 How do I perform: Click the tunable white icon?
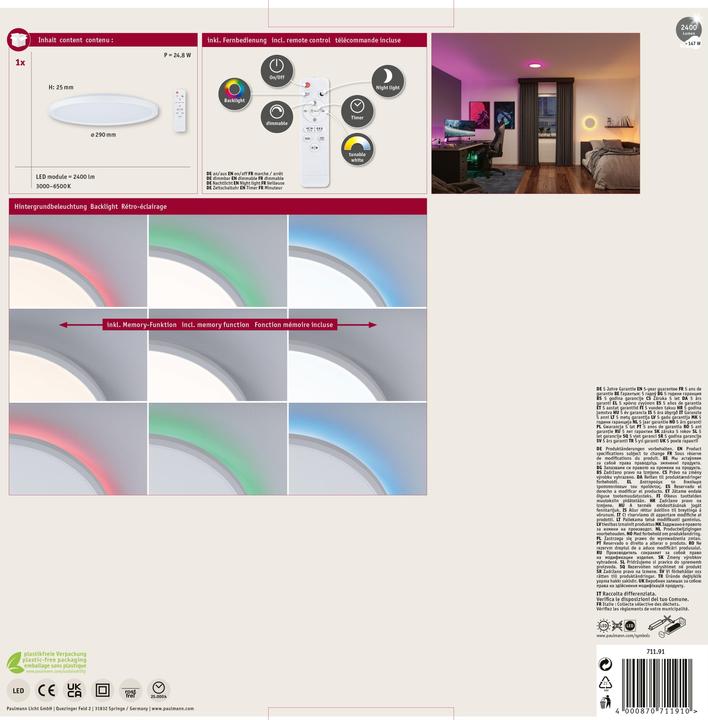(357, 149)
